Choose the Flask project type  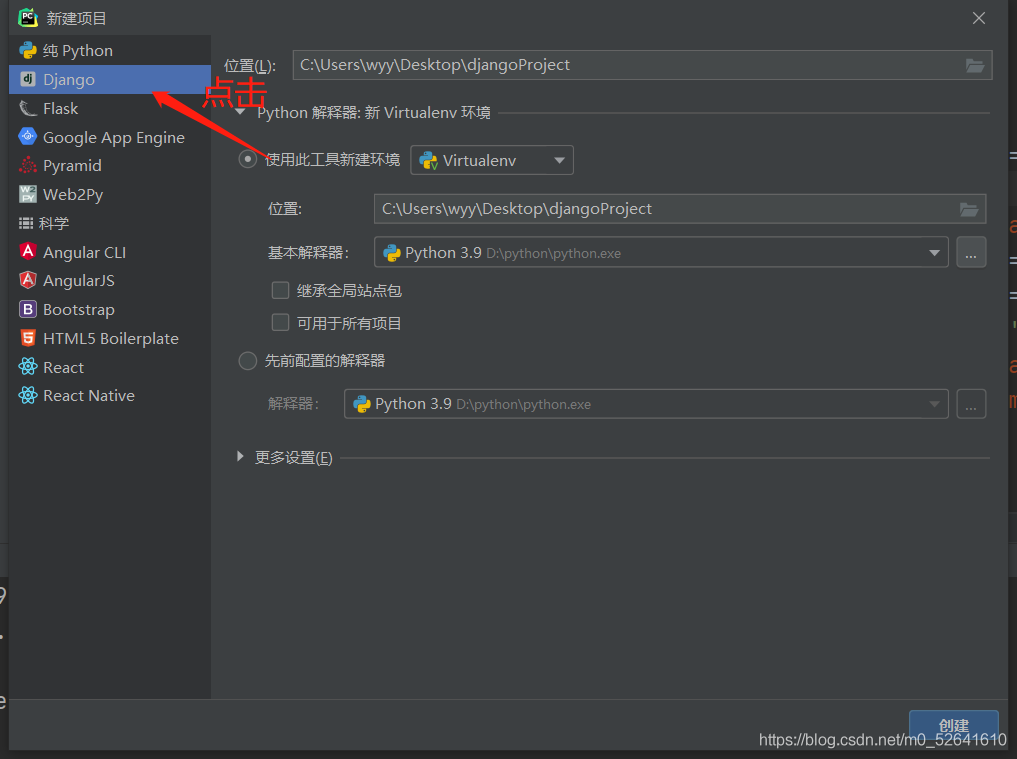[110, 108]
